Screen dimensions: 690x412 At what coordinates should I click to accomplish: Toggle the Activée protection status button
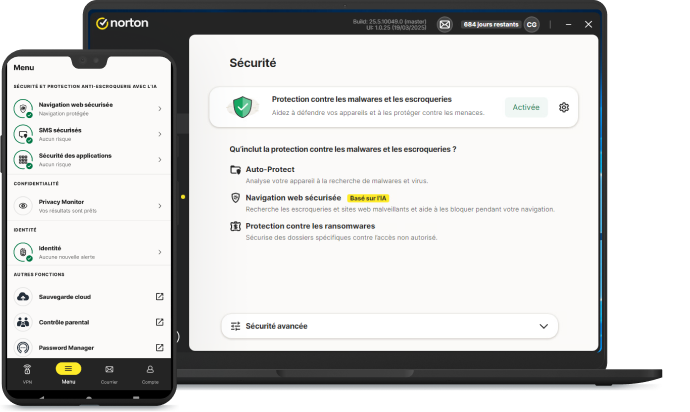pos(526,107)
